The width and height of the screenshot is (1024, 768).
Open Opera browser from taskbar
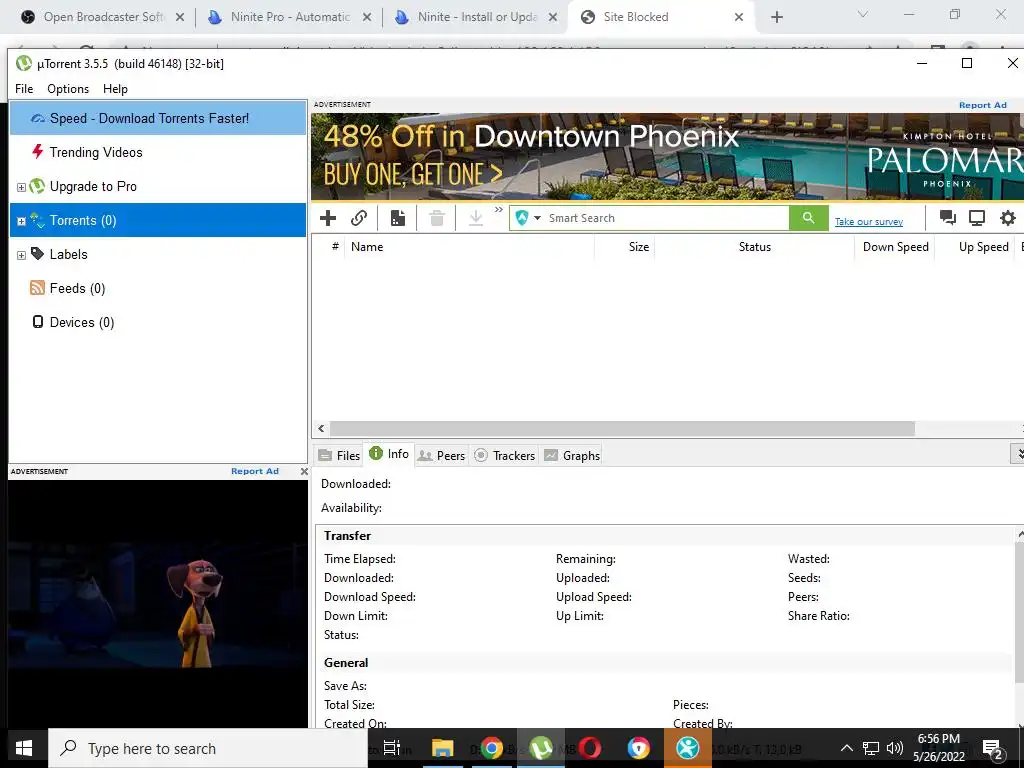pyautogui.click(x=590, y=748)
